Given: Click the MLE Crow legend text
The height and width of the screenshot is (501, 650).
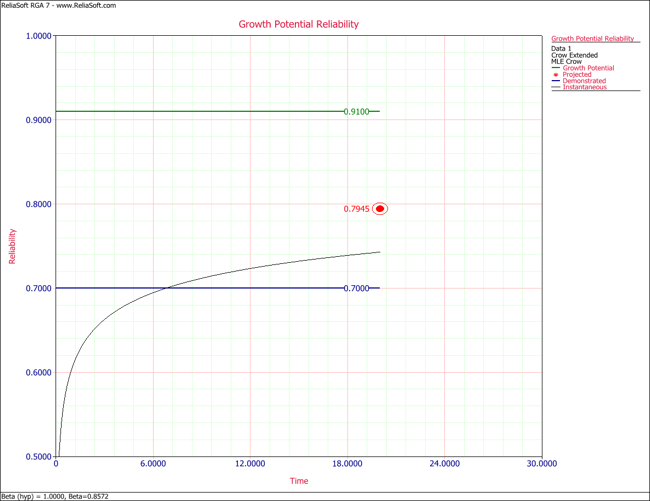Looking at the screenshot, I should 568,62.
